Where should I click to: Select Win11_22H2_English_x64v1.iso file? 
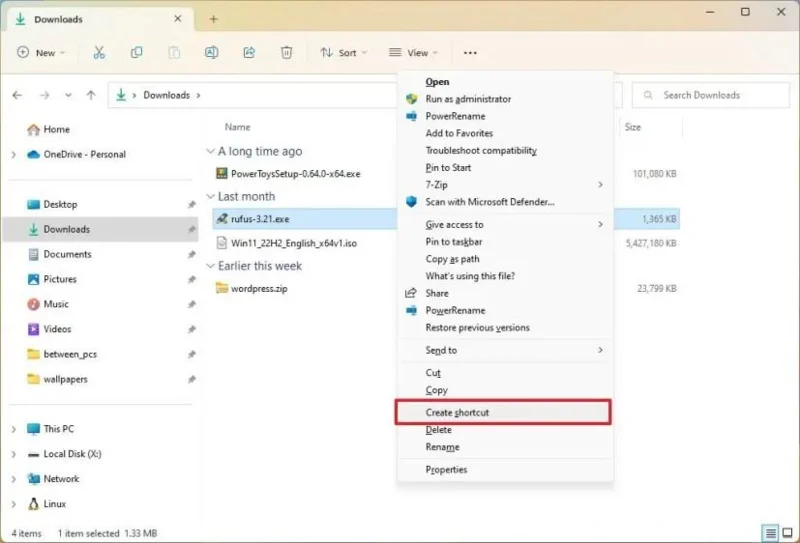pos(293,243)
